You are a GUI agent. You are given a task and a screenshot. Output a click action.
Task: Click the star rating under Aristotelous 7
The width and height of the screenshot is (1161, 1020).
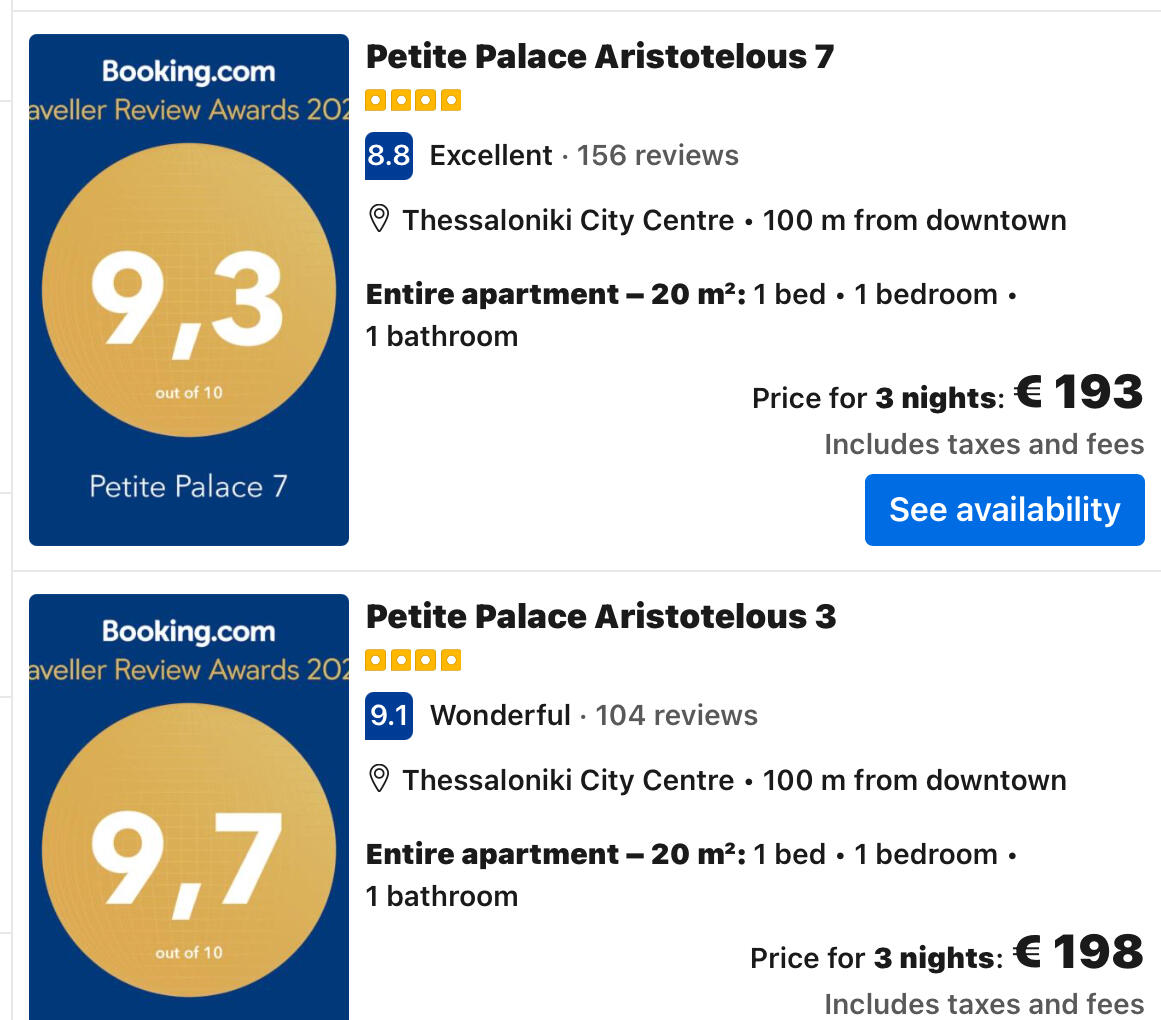click(413, 100)
